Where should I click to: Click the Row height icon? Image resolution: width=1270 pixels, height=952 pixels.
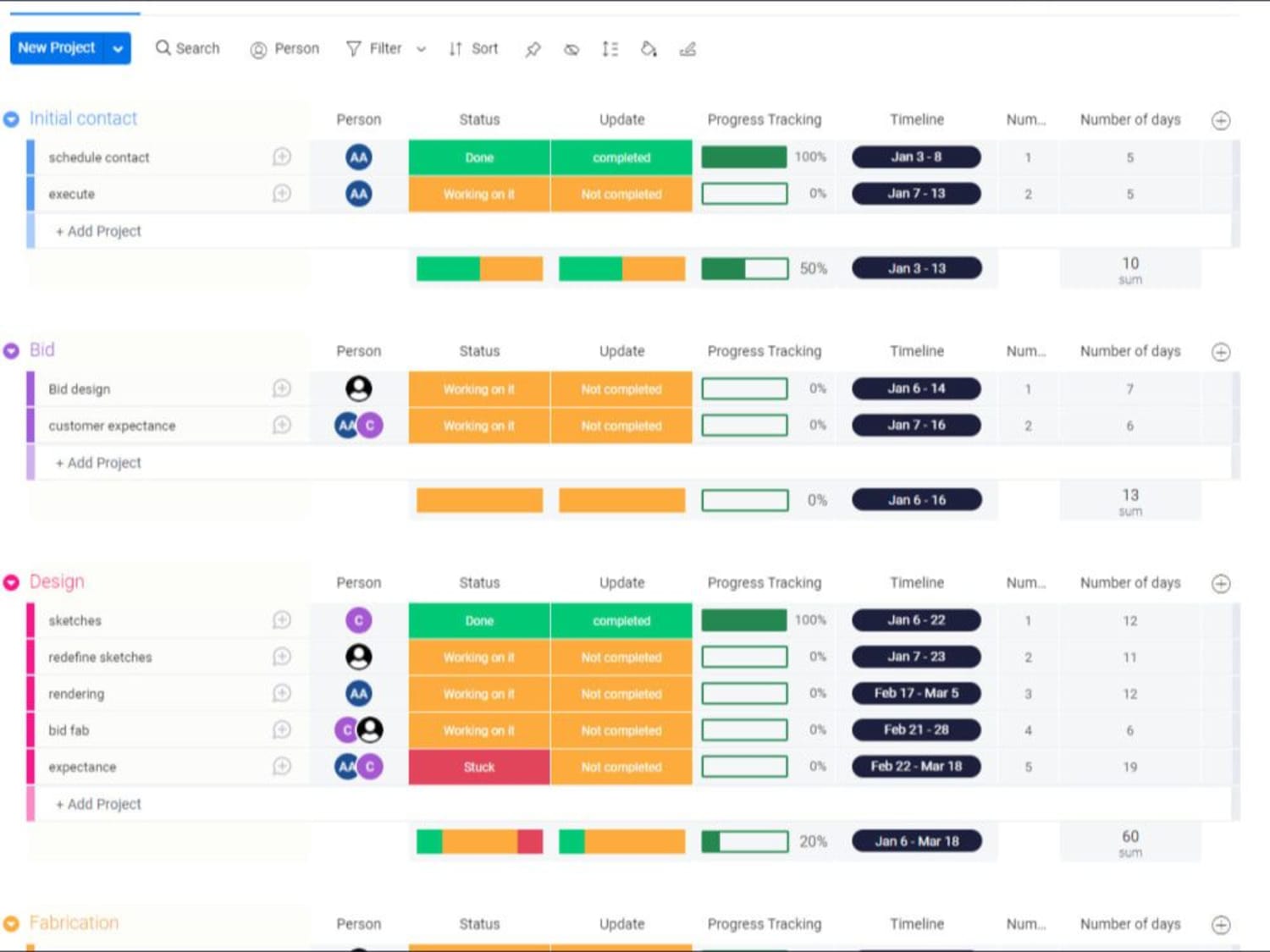click(610, 49)
